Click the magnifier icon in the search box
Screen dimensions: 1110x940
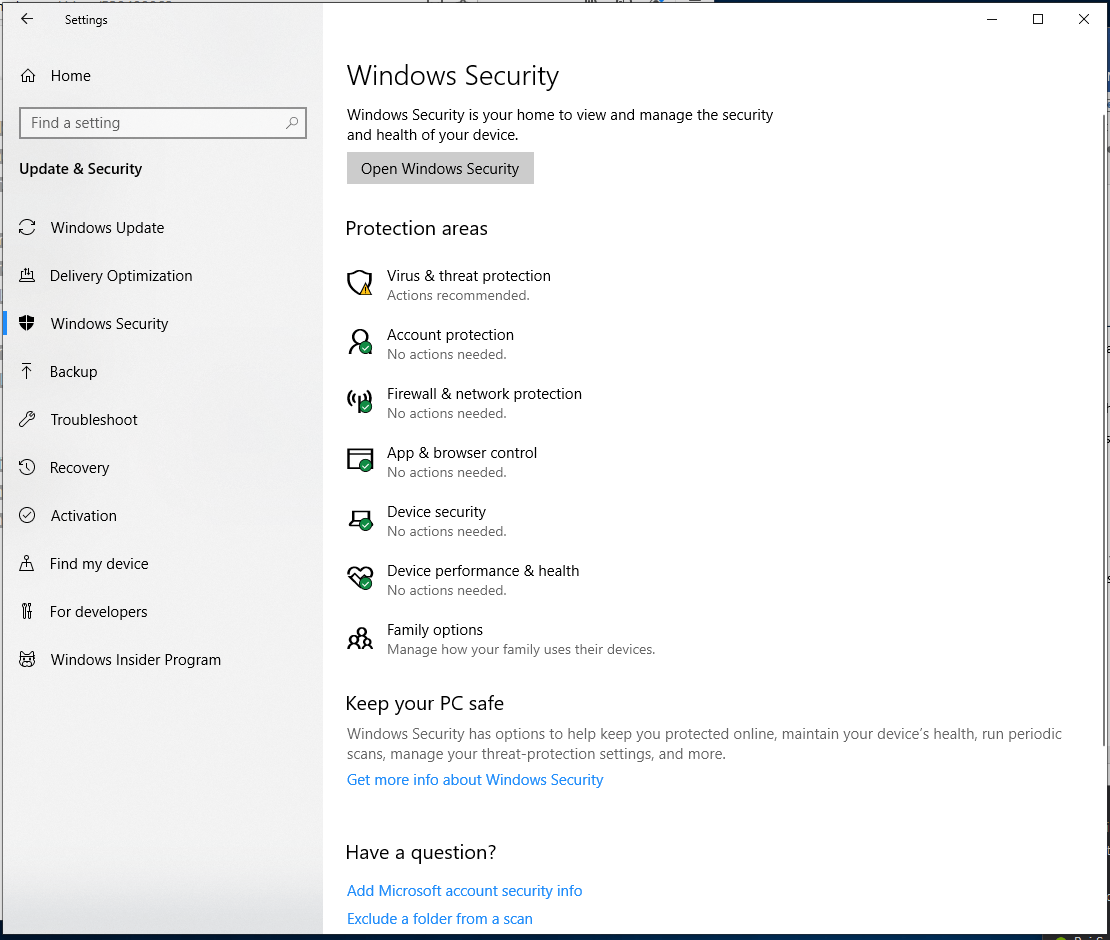pyautogui.click(x=292, y=123)
